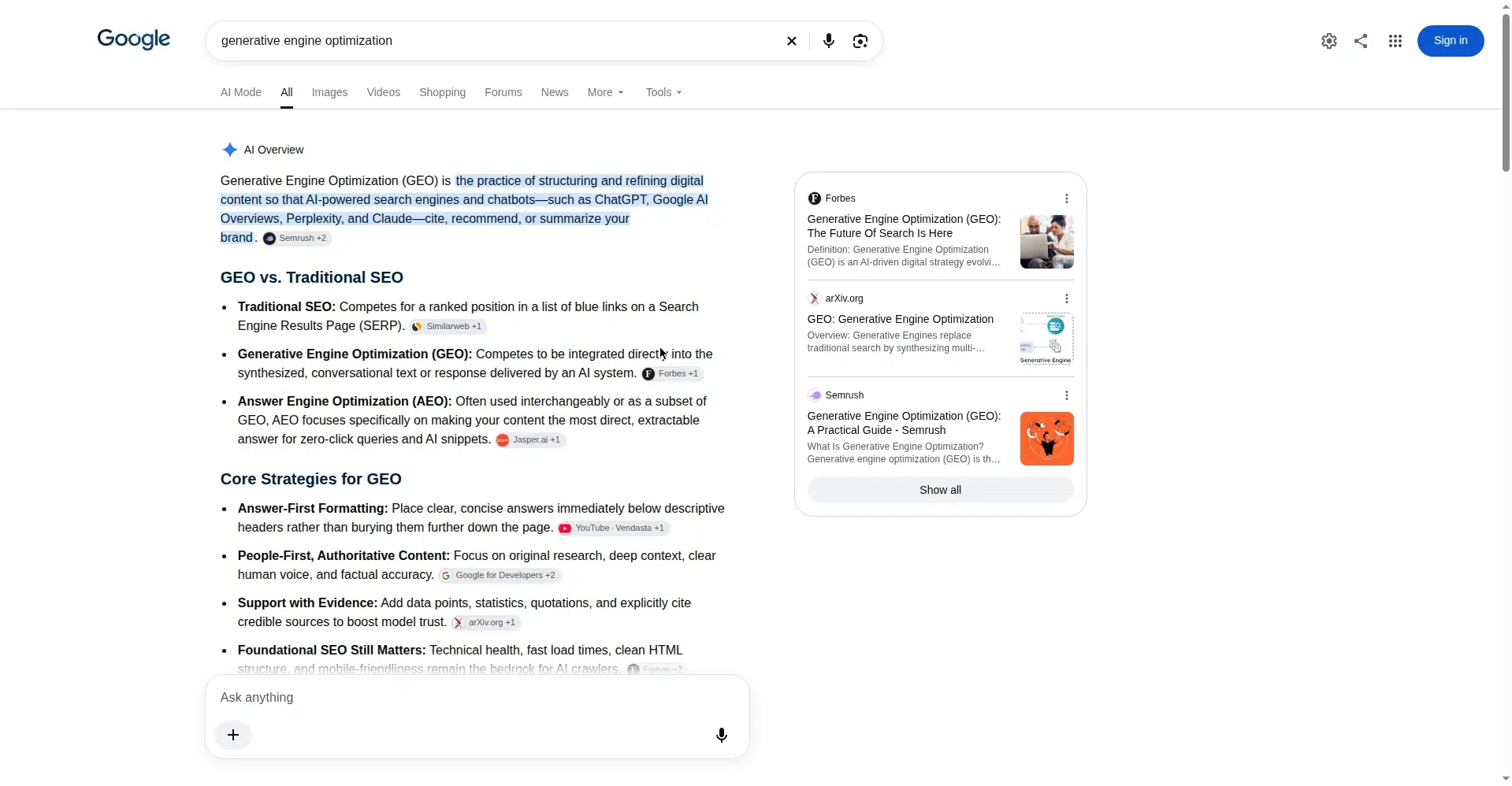Click the page vertical scrollbar thumb
Viewport: 1512px width, 786px height.
pos(1506,92)
